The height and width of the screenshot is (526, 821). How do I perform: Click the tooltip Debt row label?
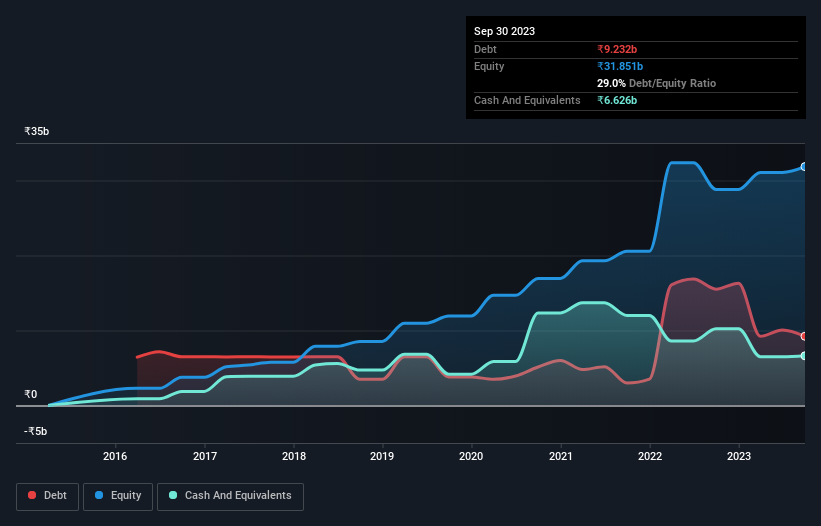[485, 49]
